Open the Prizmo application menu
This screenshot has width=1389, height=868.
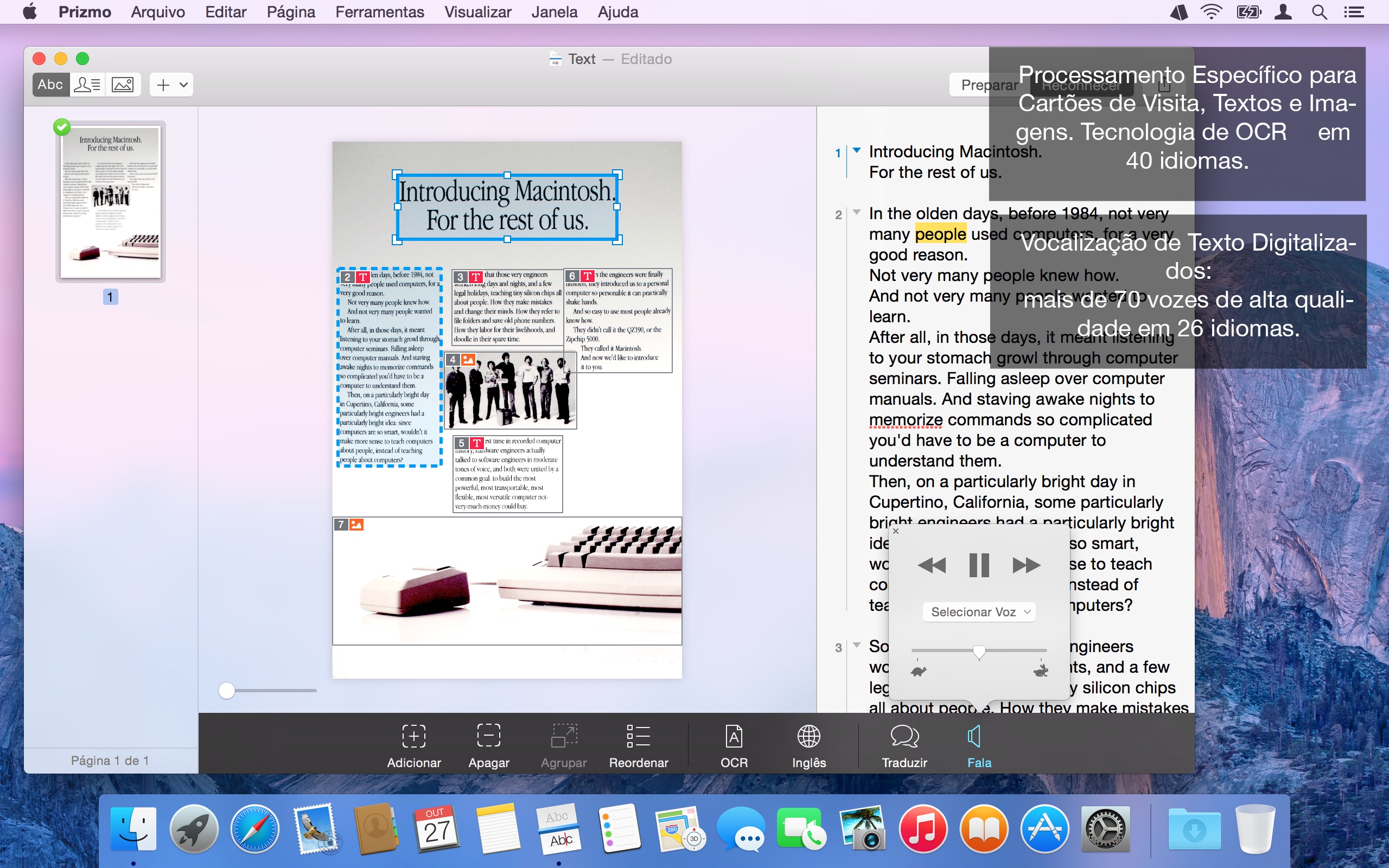pyautogui.click(x=85, y=12)
